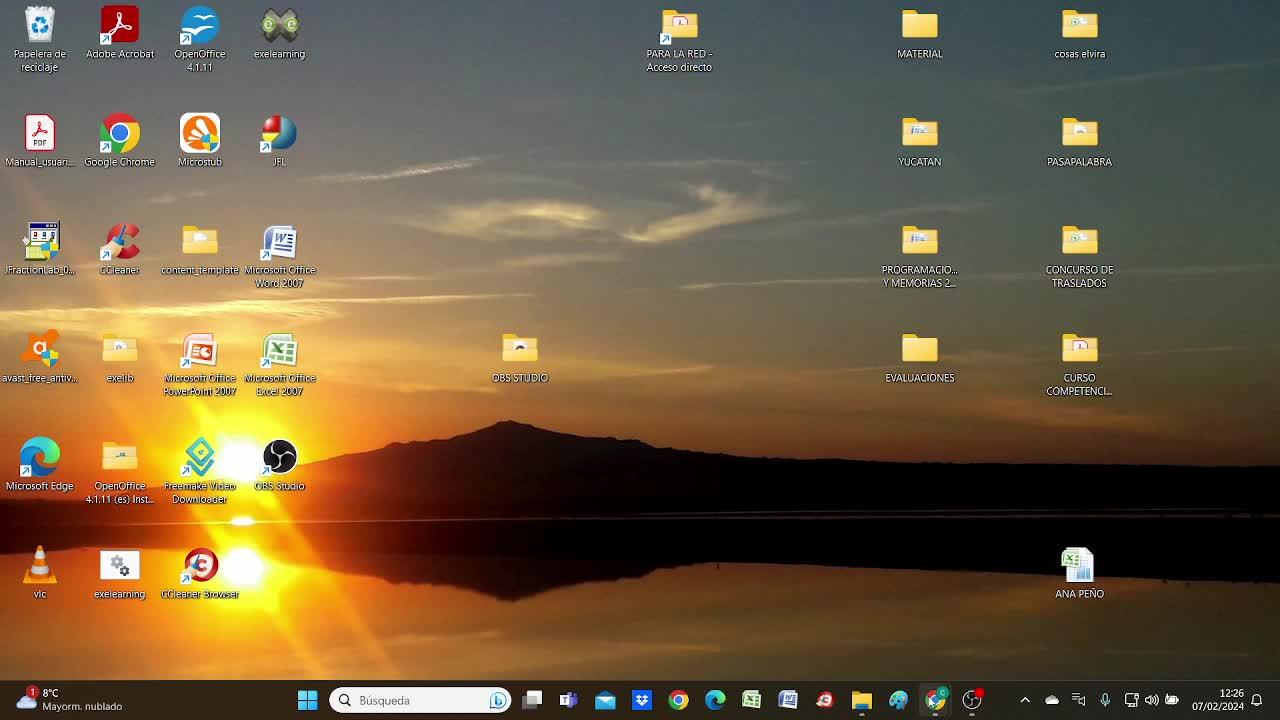Select the Google Chrome desktop shortcut
Viewport: 1280px width, 720px height.
(x=120, y=134)
